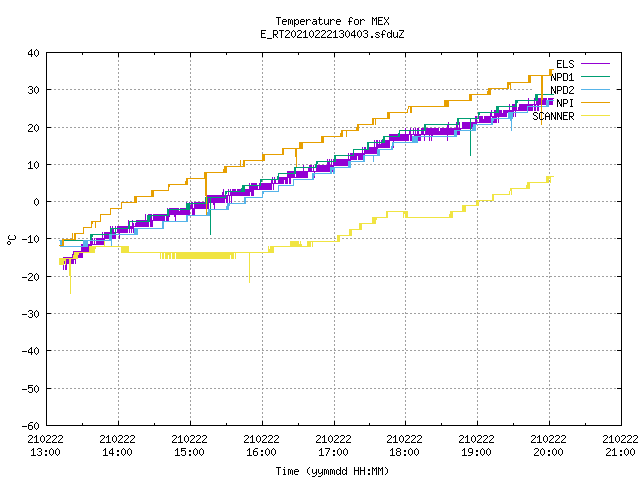
Task: Click the x-axis tick label 16:00
Action: coord(261,452)
